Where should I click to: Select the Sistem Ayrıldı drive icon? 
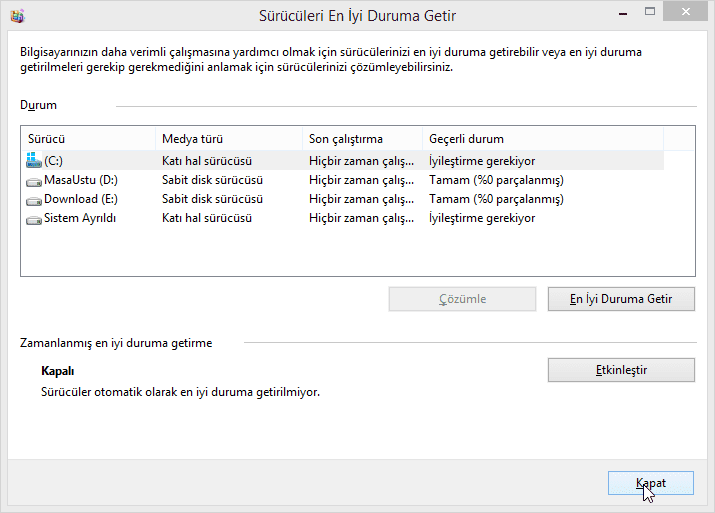pyautogui.click(x=34, y=220)
